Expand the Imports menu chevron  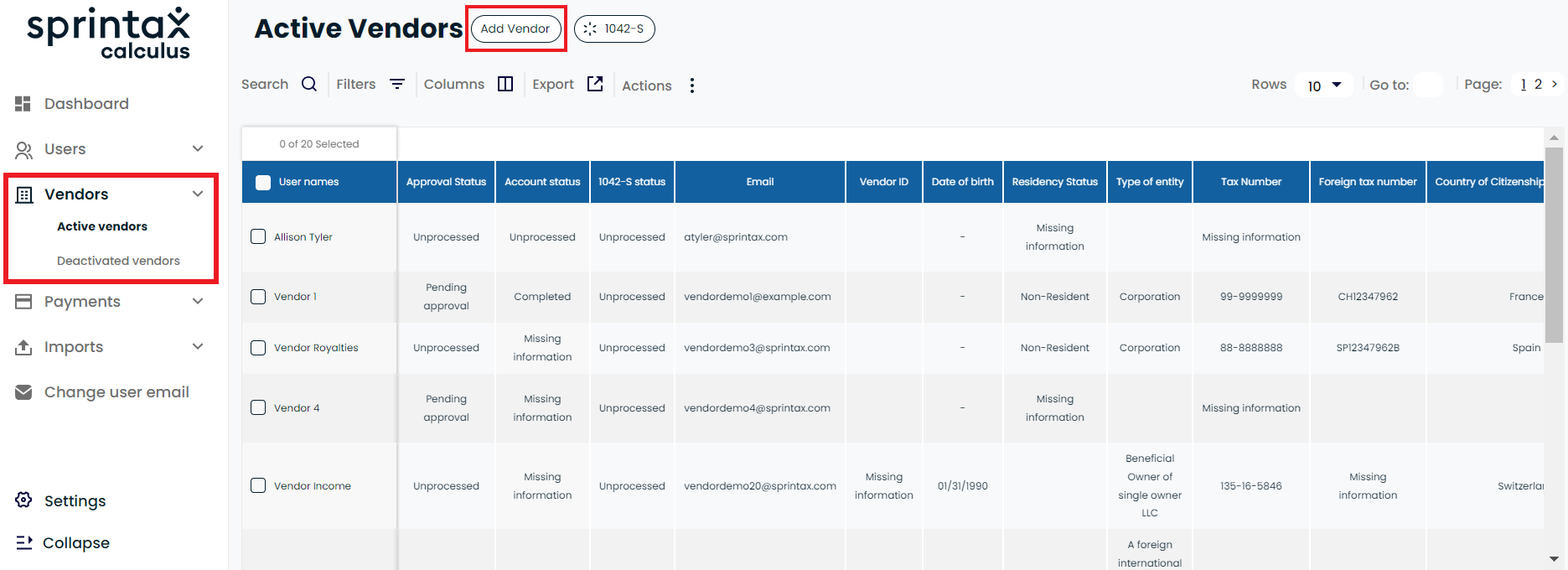[x=198, y=346]
